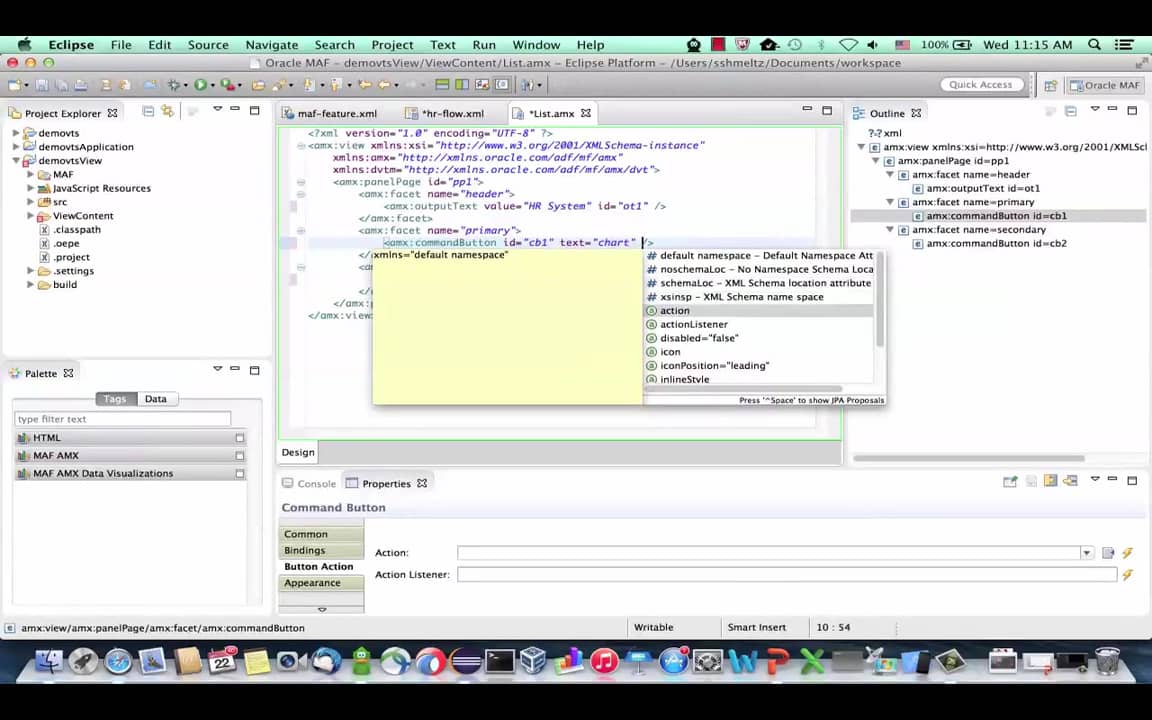This screenshot has width=1152, height=720.
Task: Select the Appearance properties section
Action: tap(321, 583)
